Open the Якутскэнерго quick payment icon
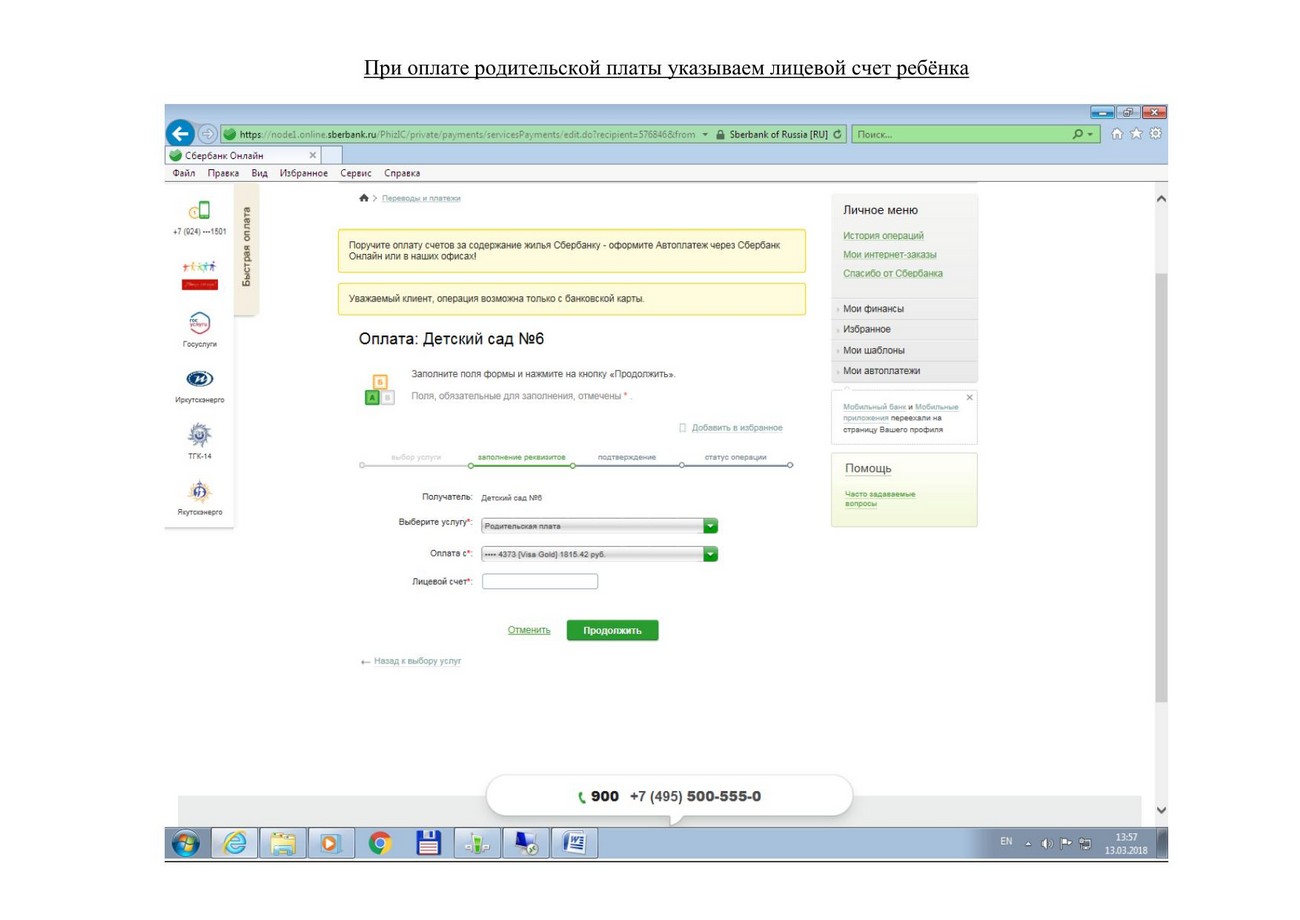 pyautogui.click(x=199, y=492)
